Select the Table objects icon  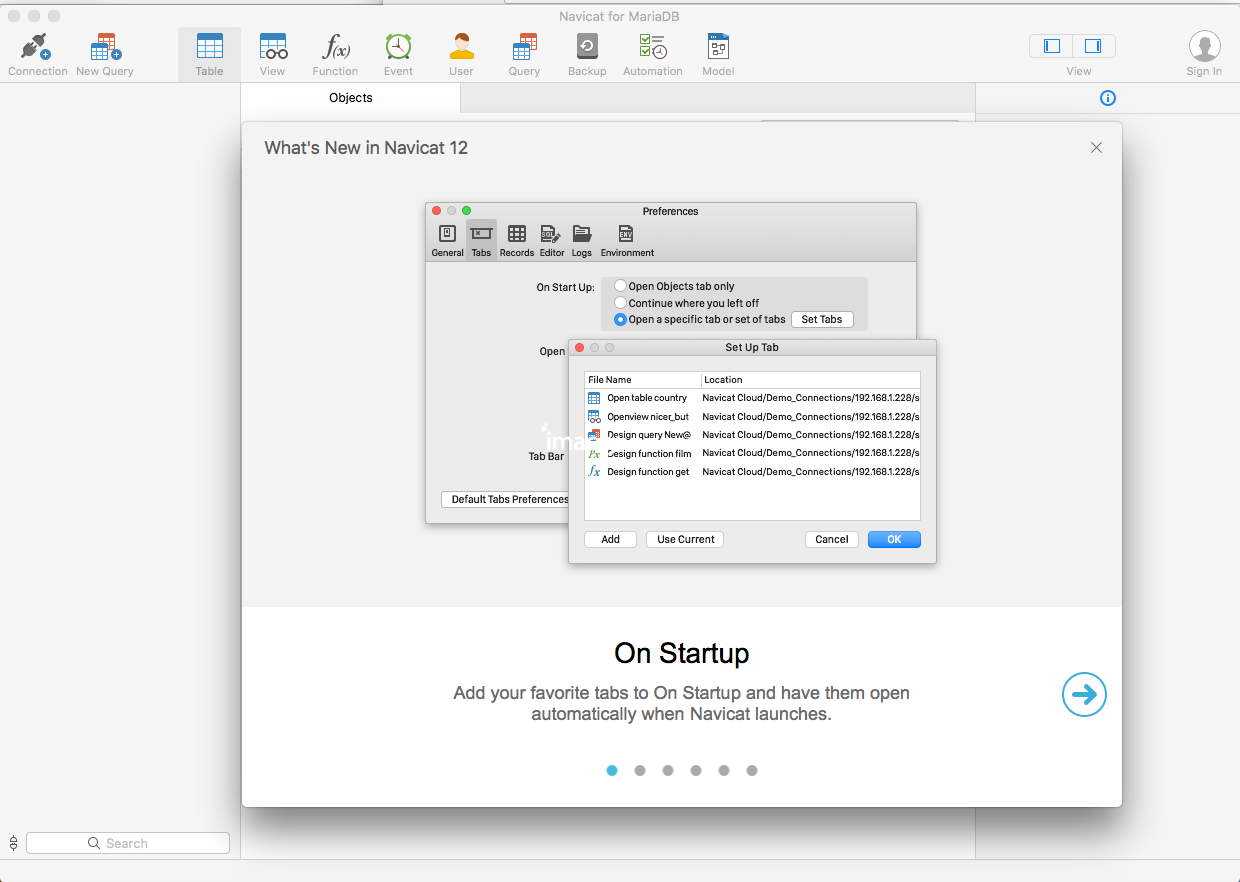click(209, 55)
